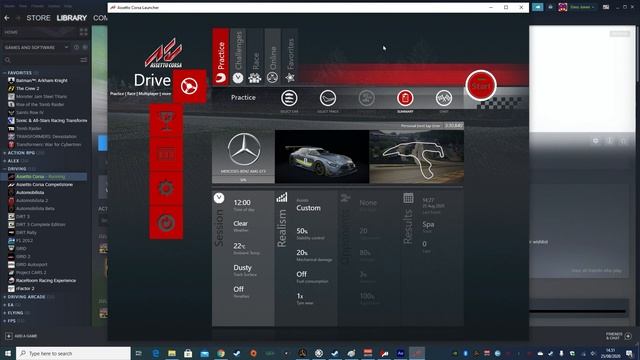Expand the ALEX category
This screenshot has width=640, height=360.
(13, 161)
